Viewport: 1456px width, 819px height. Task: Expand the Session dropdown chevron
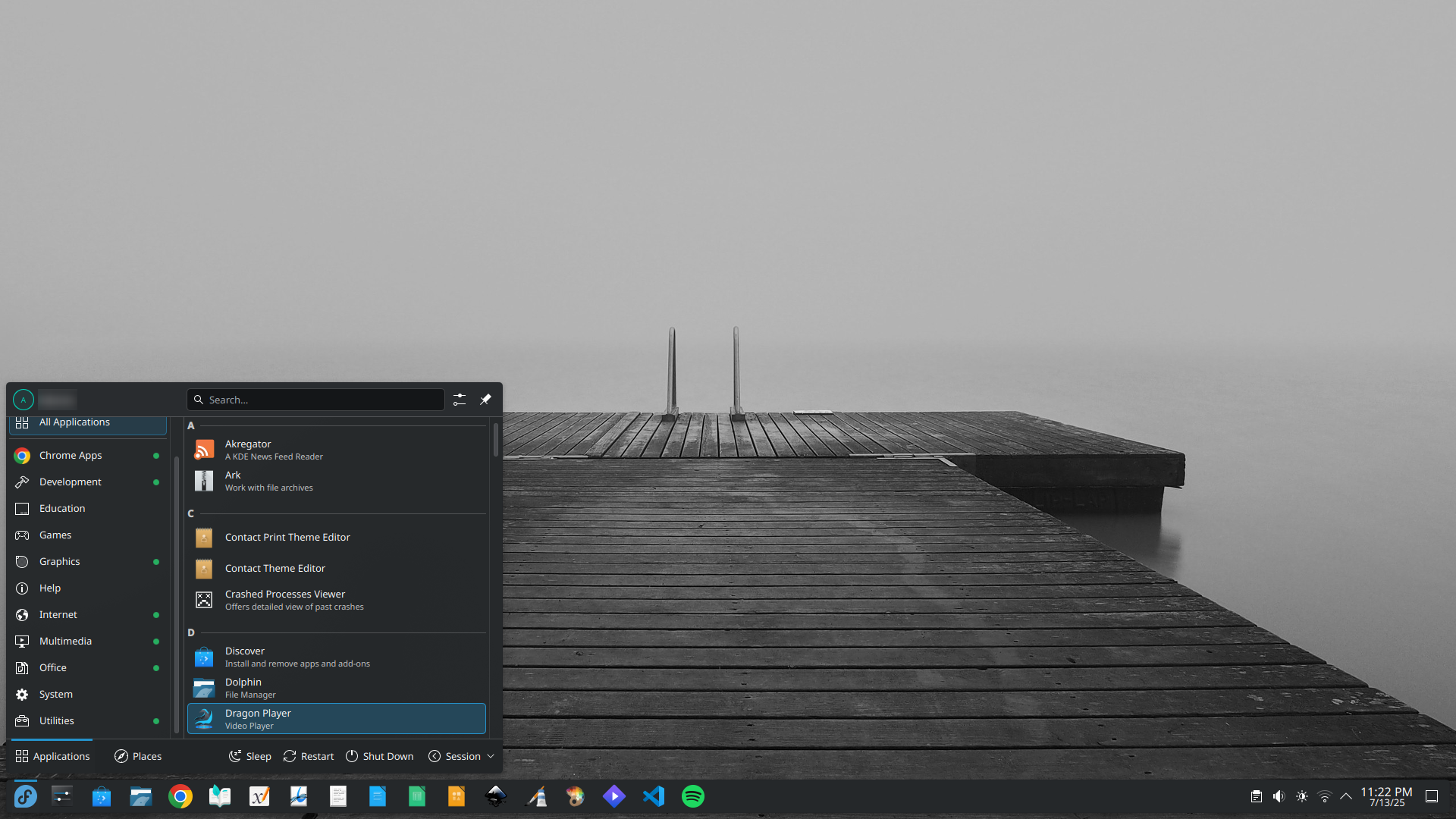[491, 756]
